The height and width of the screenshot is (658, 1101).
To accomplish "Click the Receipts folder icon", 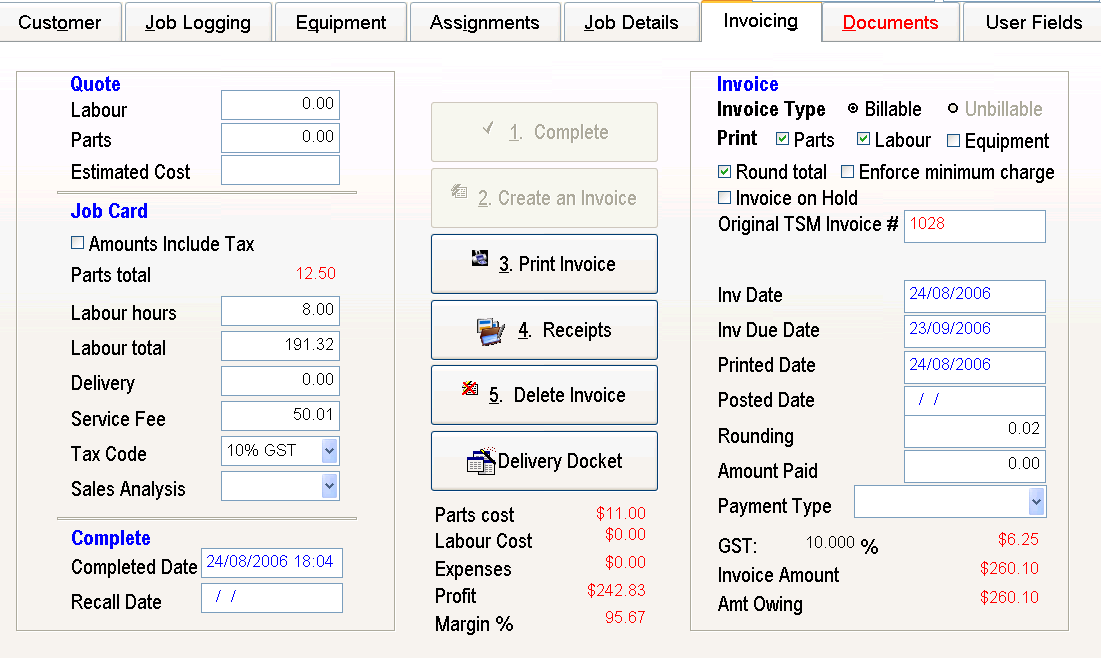I will tap(491, 331).
